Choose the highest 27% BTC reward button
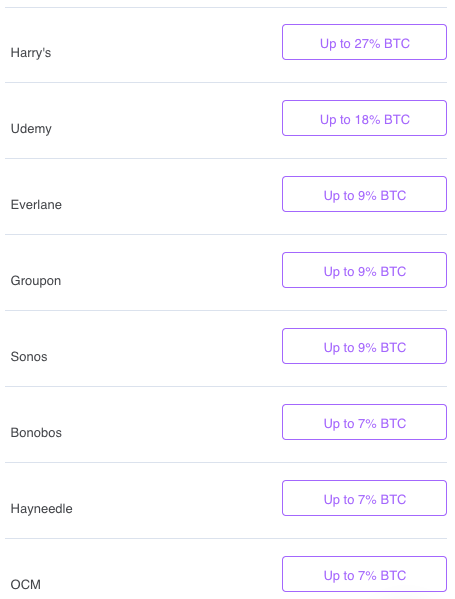 (x=364, y=42)
